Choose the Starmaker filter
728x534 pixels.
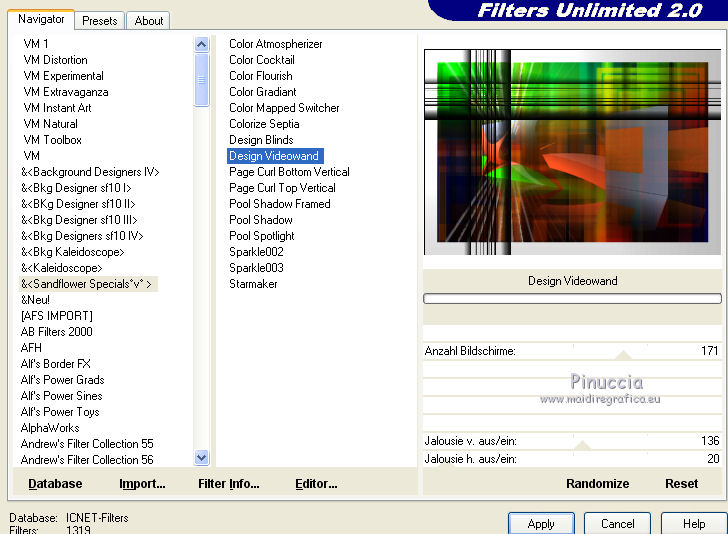click(x=253, y=284)
